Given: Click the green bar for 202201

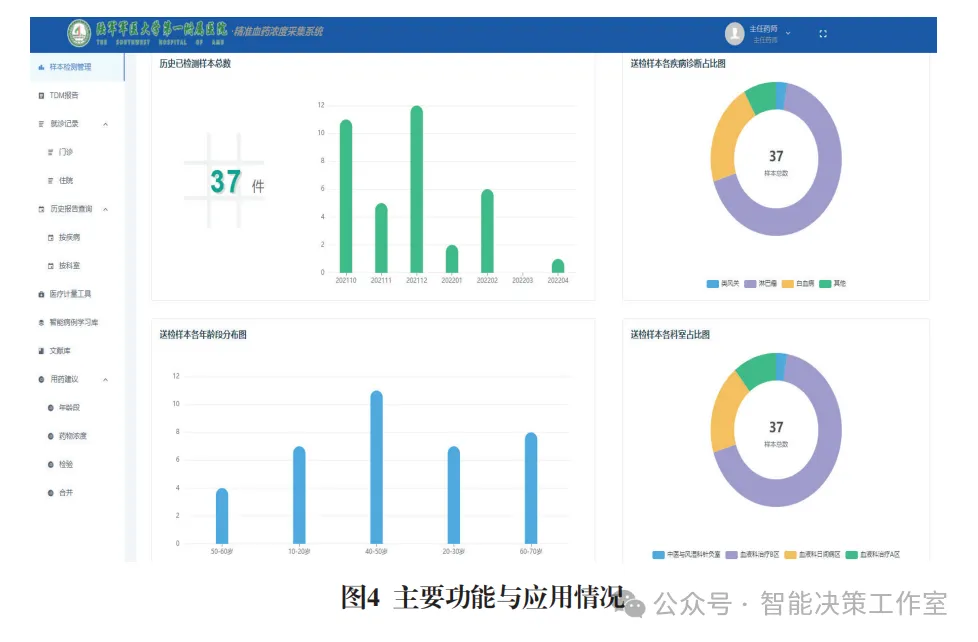Looking at the screenshot, I should point(452,259).
